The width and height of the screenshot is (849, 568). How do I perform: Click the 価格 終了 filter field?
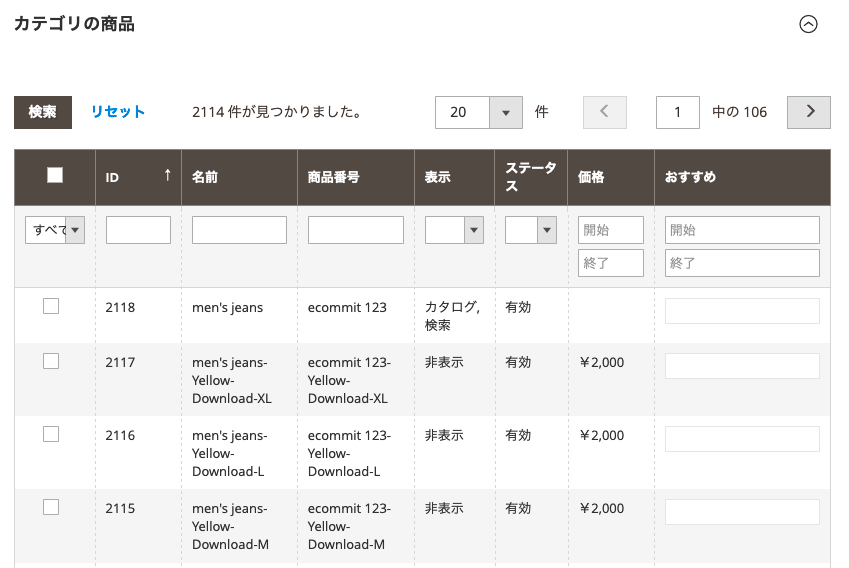point(611,263)
